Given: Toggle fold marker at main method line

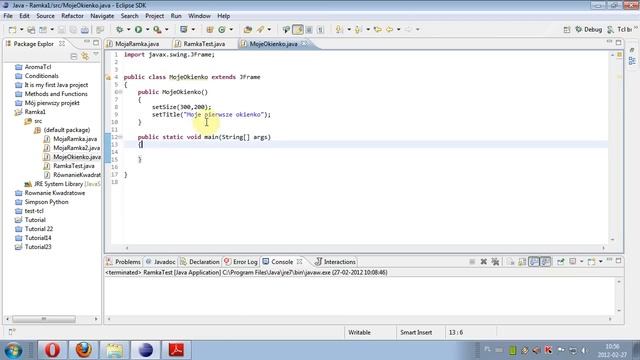Looking at the screenshot, I should coord(121,137).
